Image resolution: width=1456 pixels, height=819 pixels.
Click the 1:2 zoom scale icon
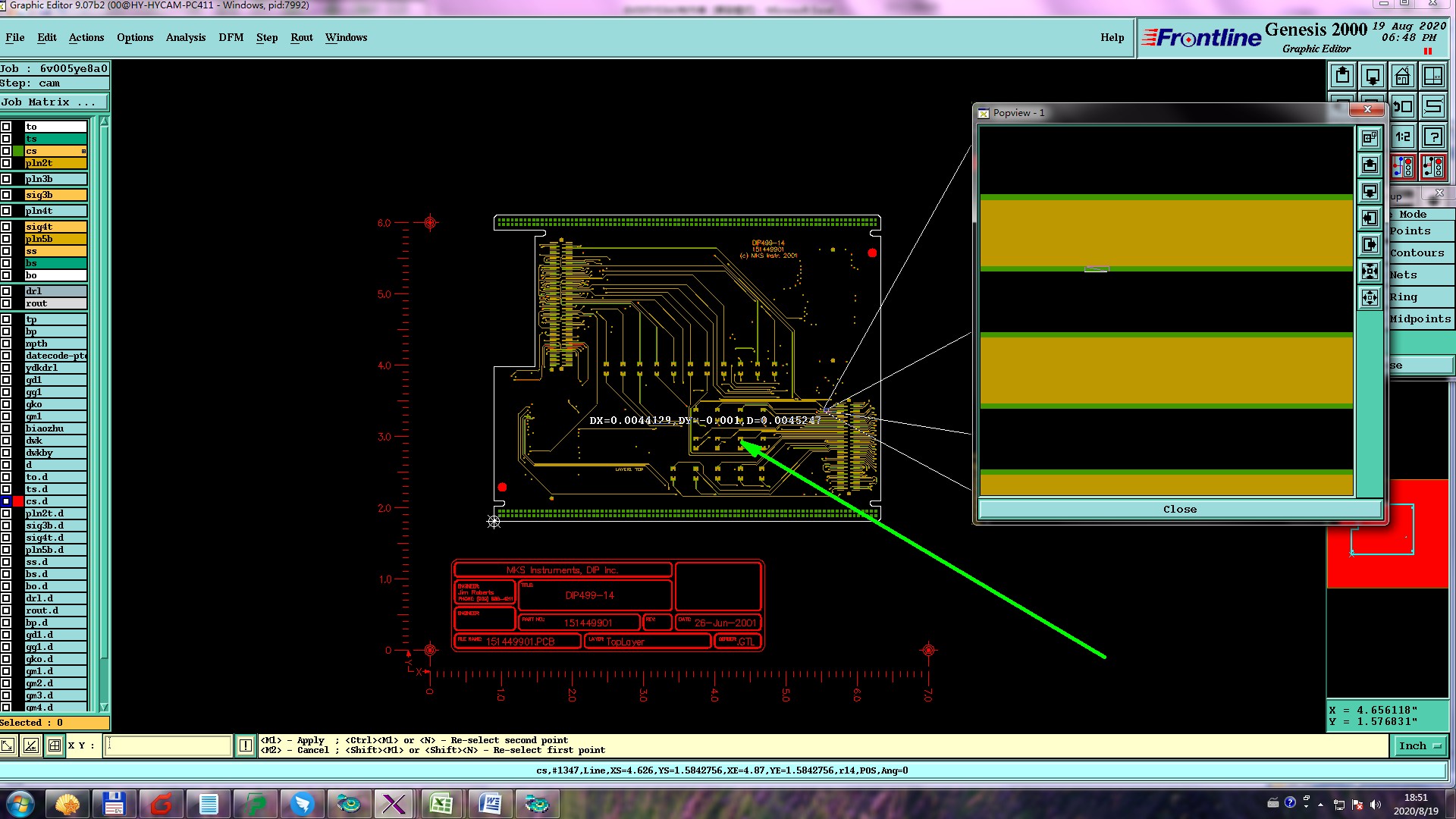[1403, 136]
